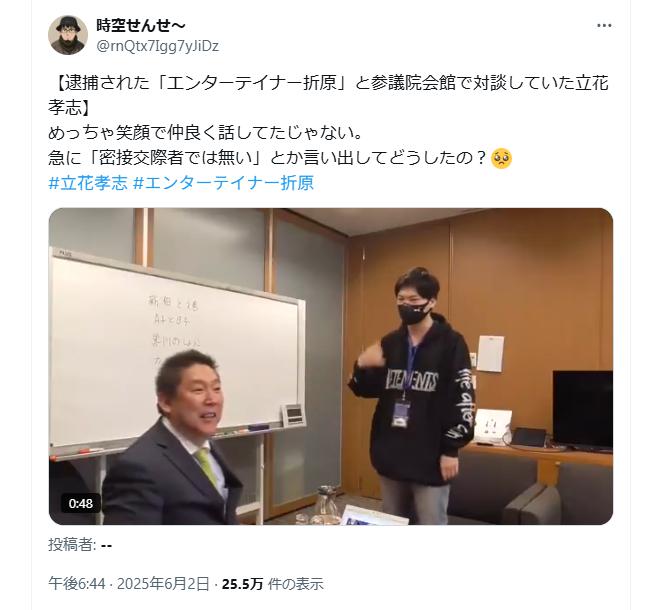Click the 孝志】 text on second line
The width and height of the screenshot is (648, 610).
click(x=69, y=107)
